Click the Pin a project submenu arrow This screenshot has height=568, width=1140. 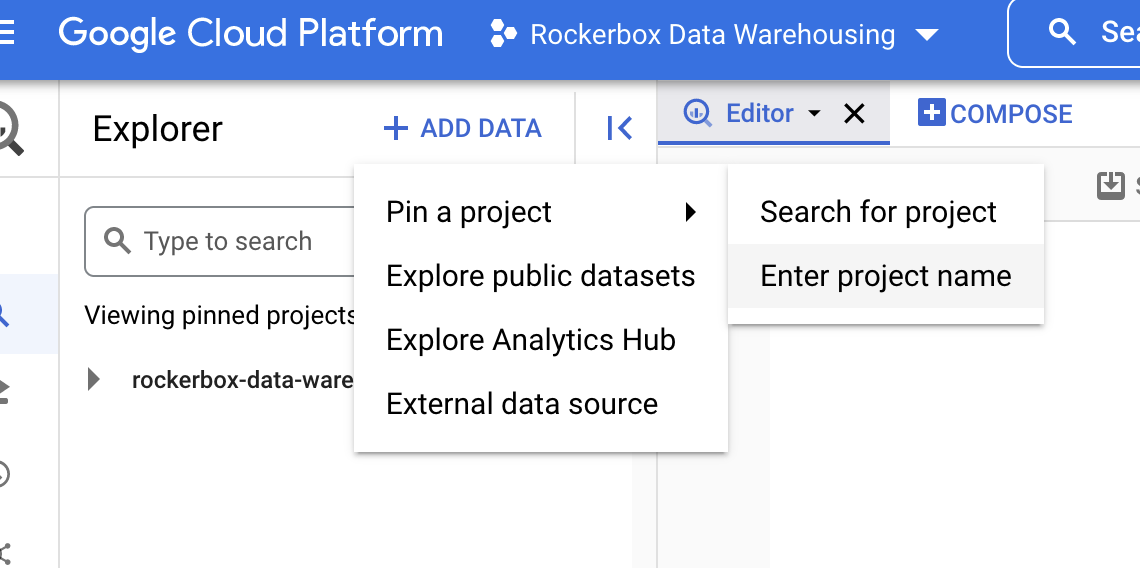691,212
